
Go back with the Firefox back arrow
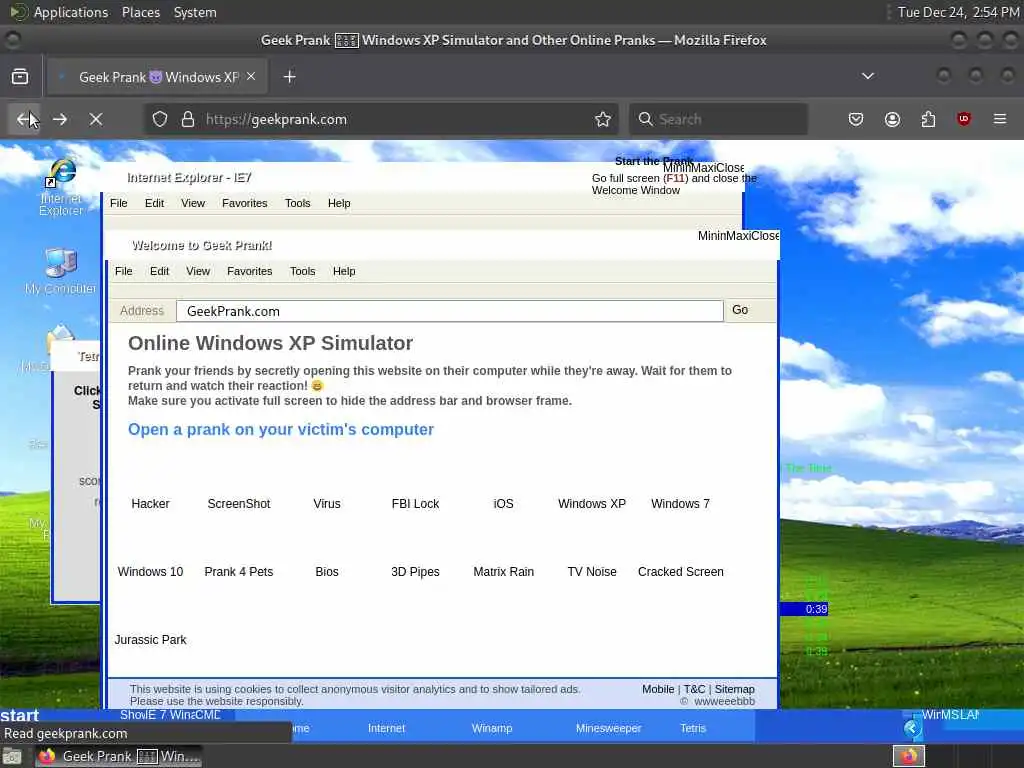click(24, 120)
